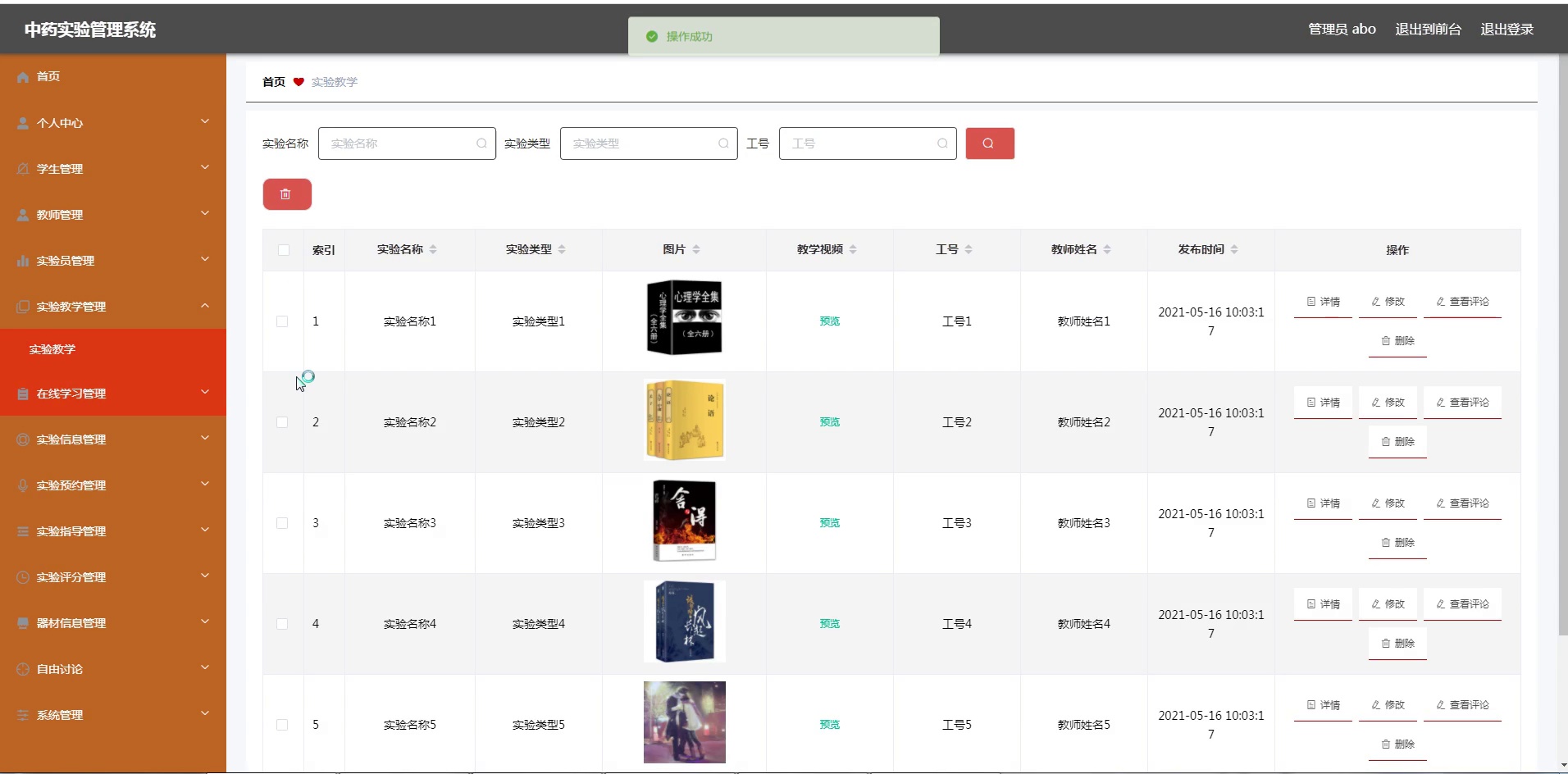This screenshot has height=774, width=1568.
Task: Click 详情 button for 实验名称1
Action: (x=1323, y=302)
